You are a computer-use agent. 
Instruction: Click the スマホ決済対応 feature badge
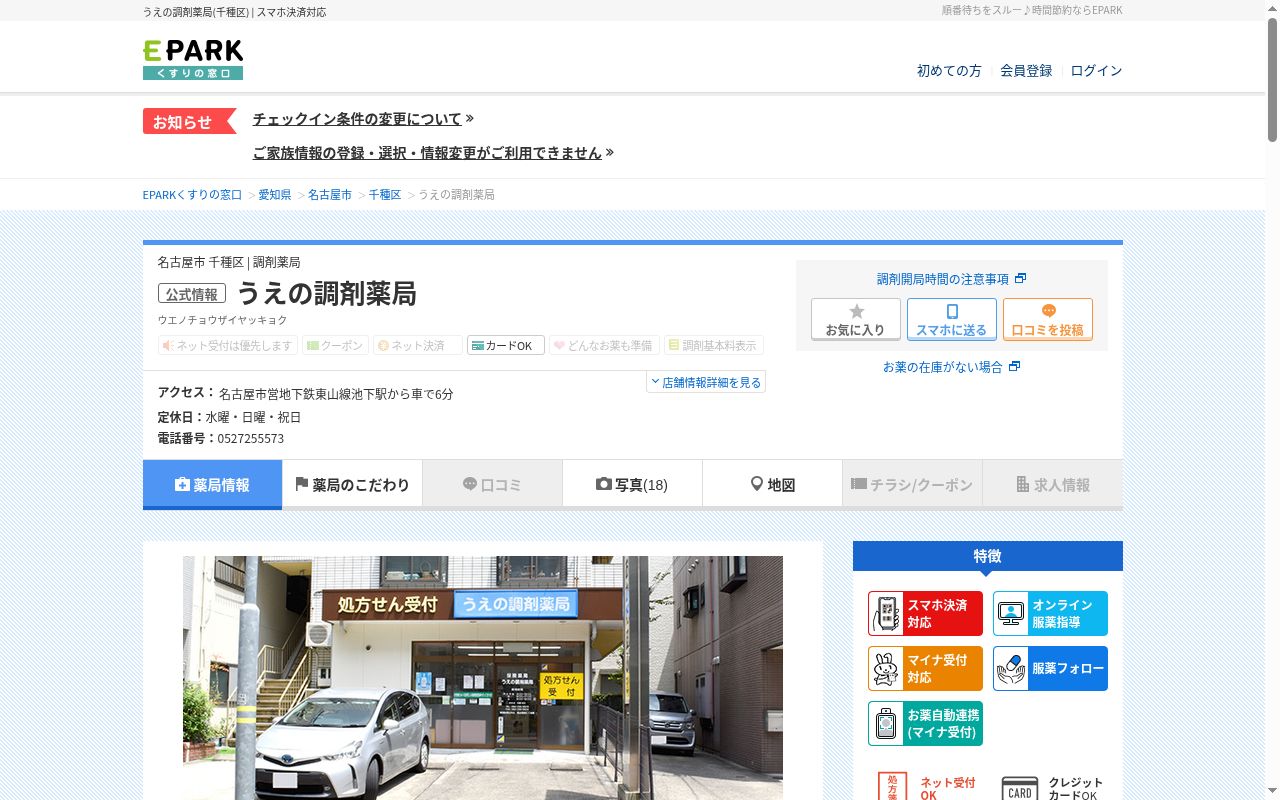pos(925,613)
